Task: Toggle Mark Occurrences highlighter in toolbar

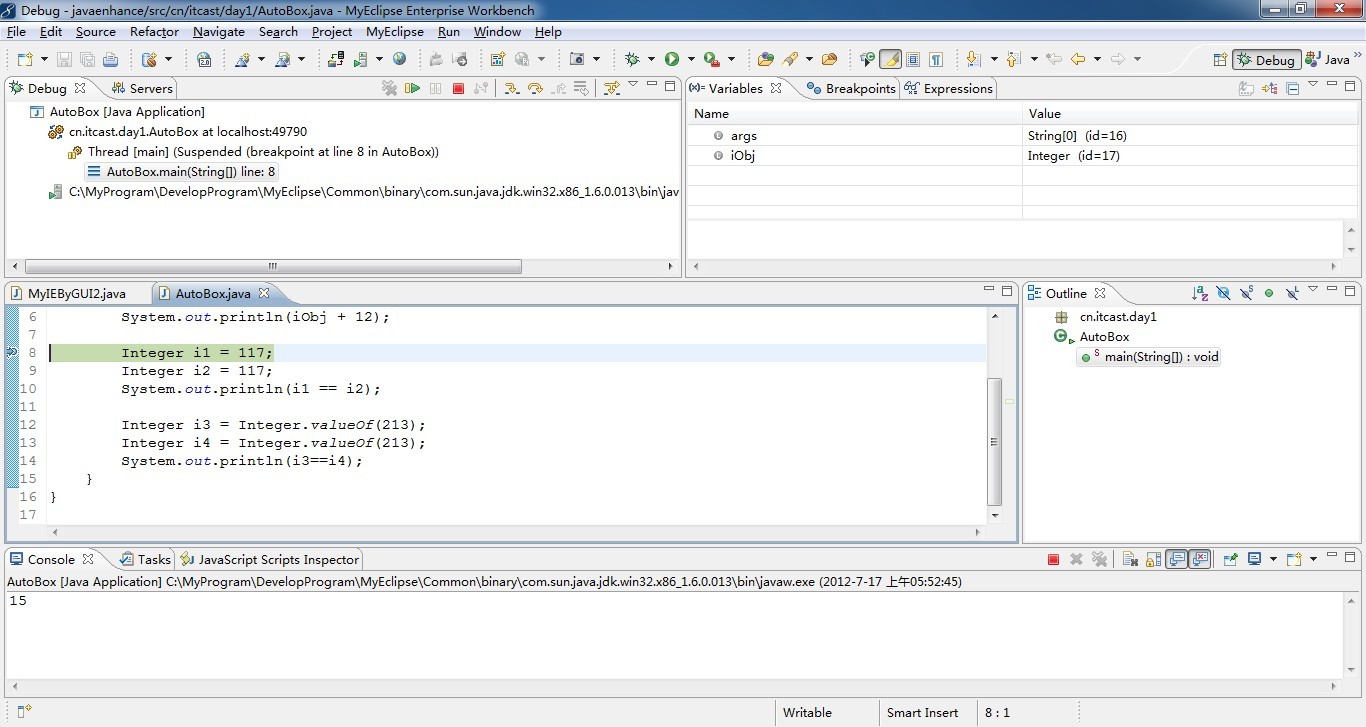Action: tap(889, 59)
